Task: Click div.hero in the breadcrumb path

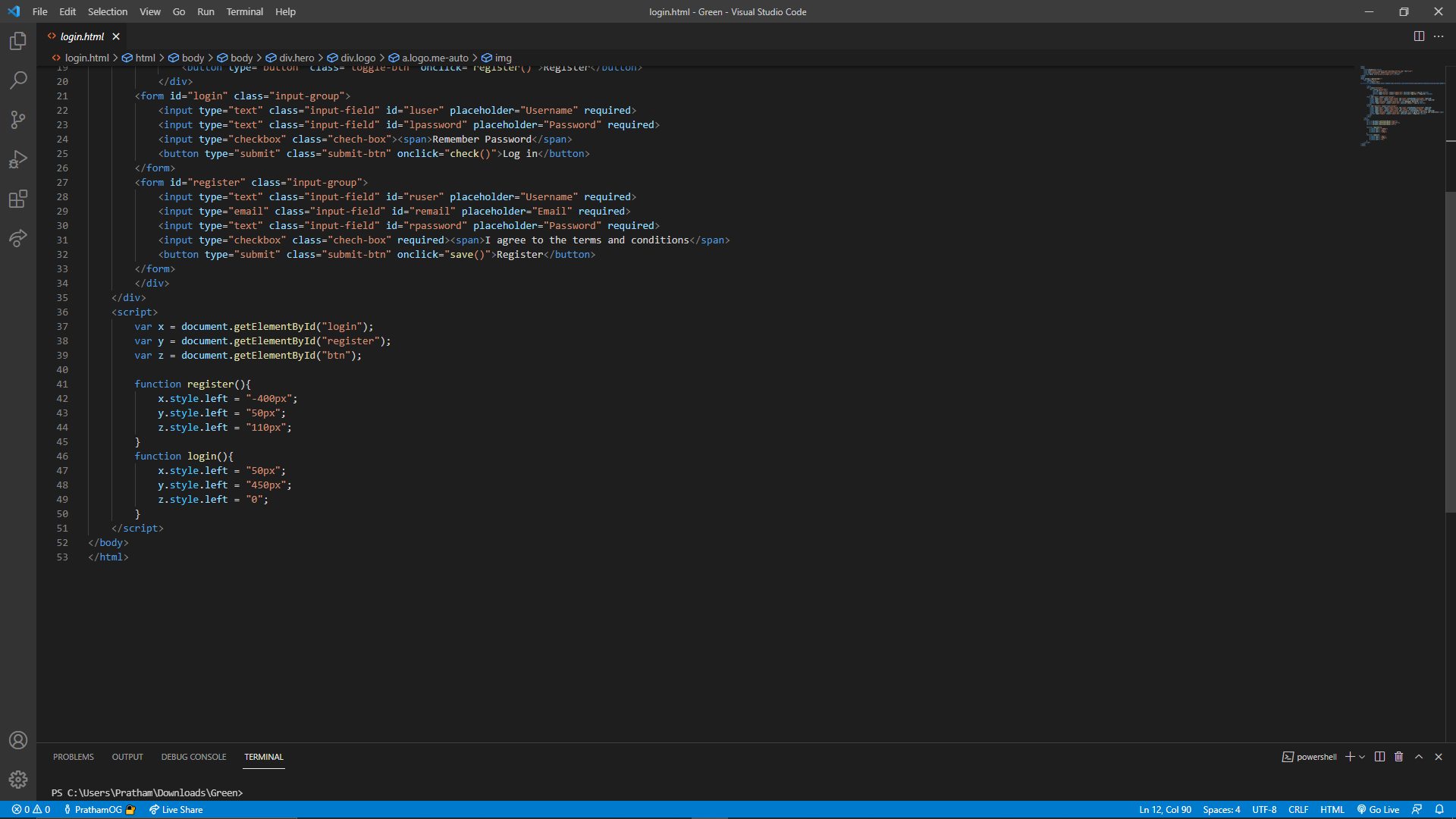Action: [x=296, y=58]
